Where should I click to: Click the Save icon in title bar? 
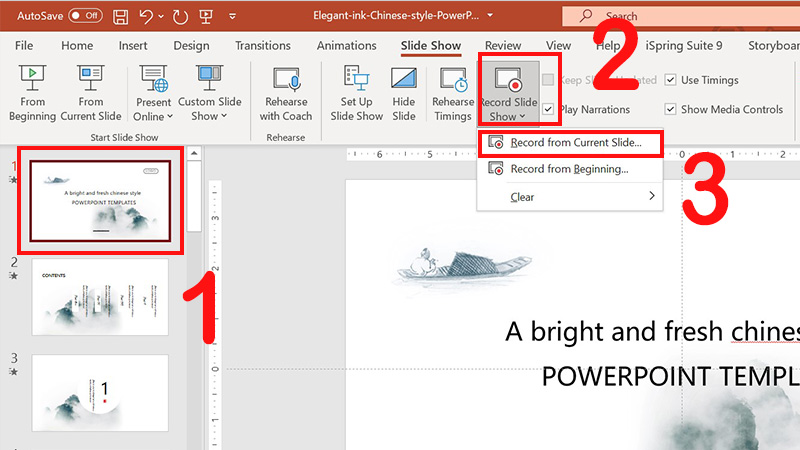tap(121, 17)
